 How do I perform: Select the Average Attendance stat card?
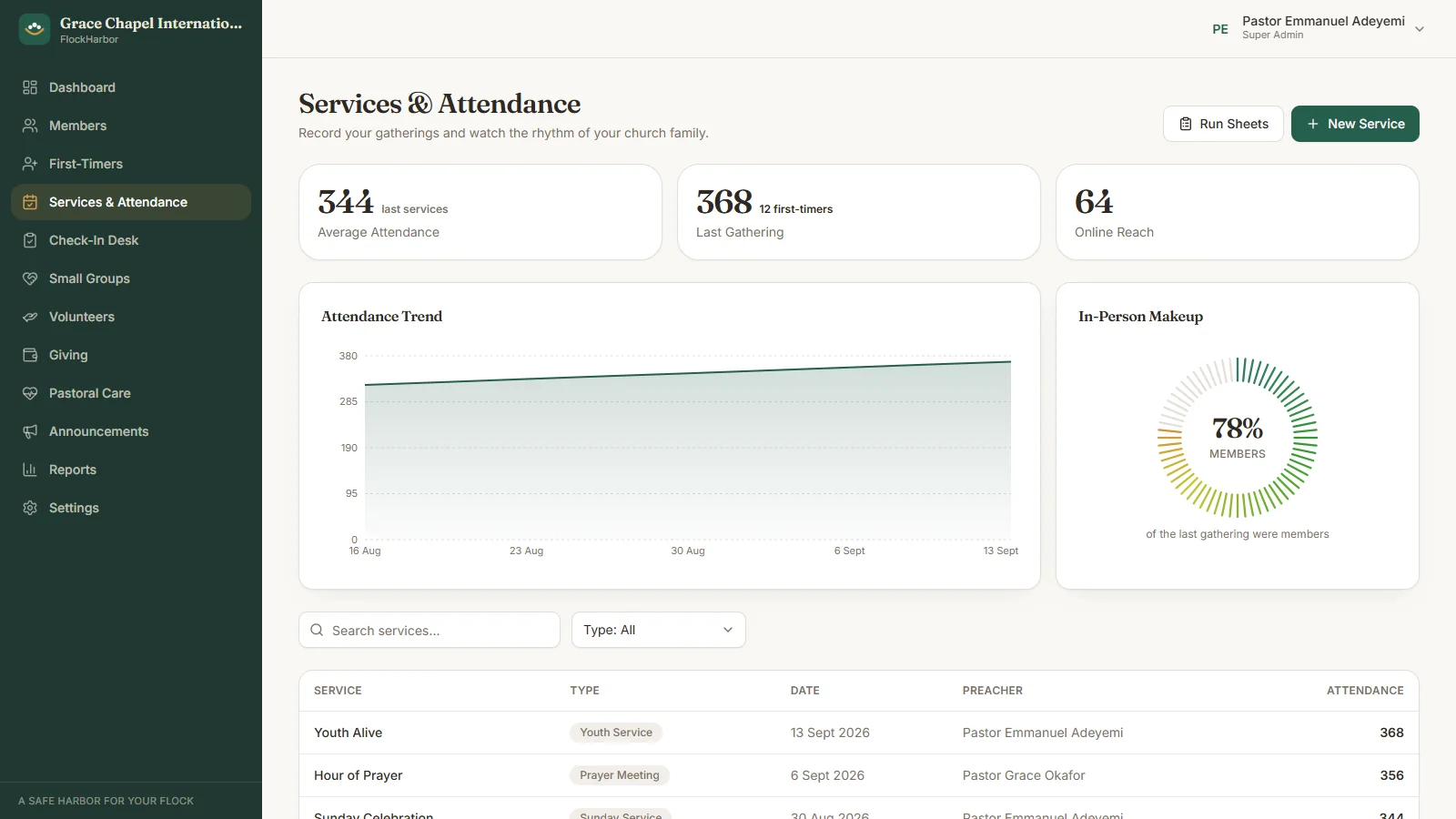coord(480,212)
